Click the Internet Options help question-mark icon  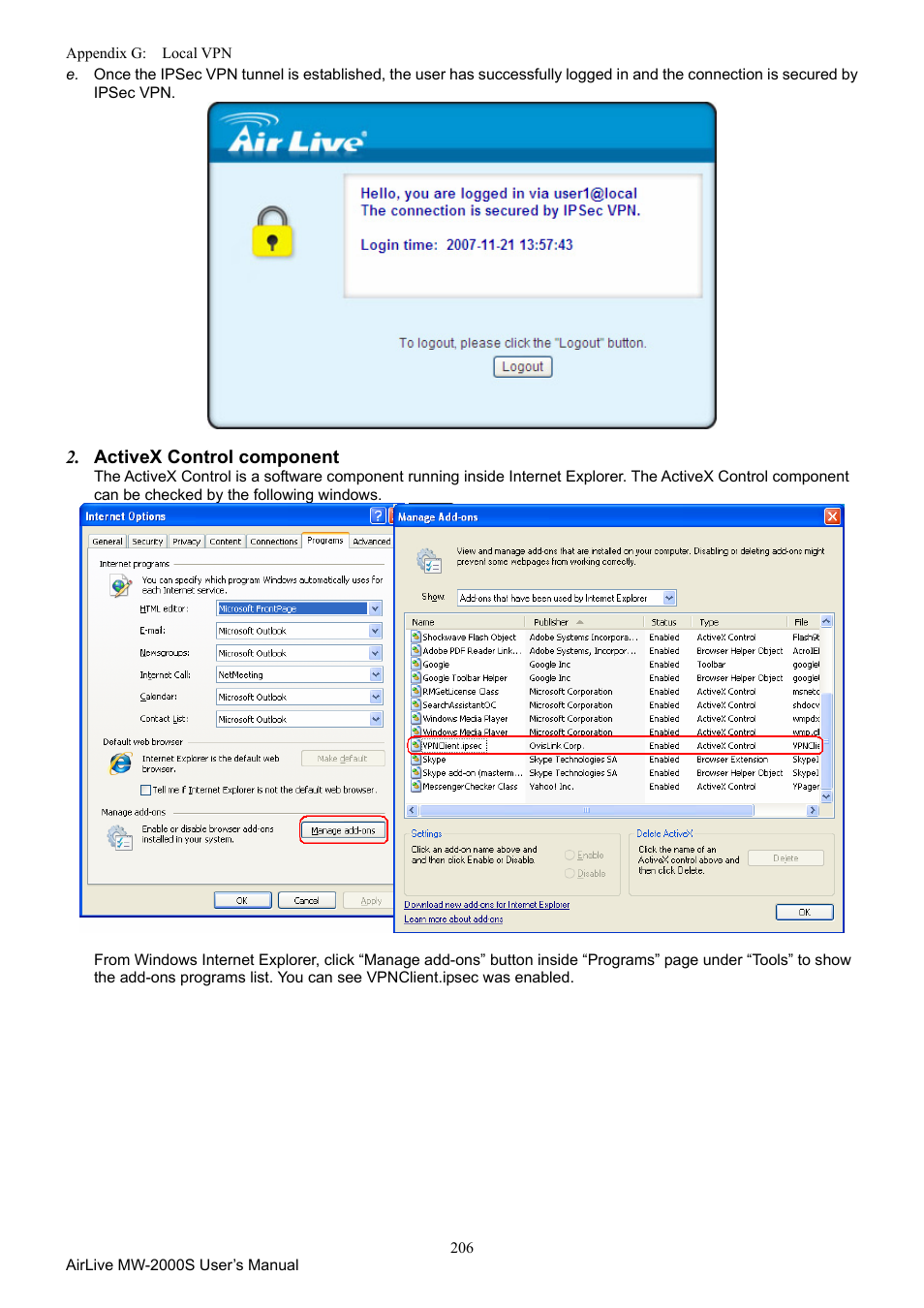378,516
